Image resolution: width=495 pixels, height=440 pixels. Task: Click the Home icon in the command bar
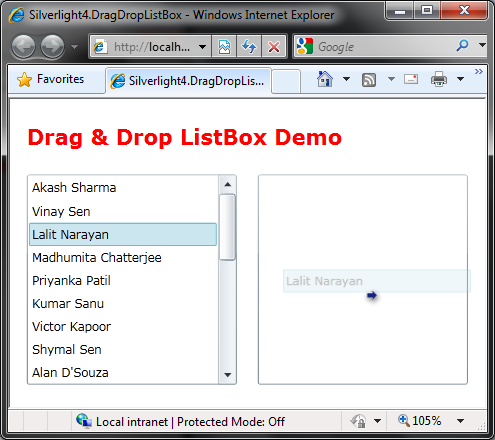tap(325, 79)
